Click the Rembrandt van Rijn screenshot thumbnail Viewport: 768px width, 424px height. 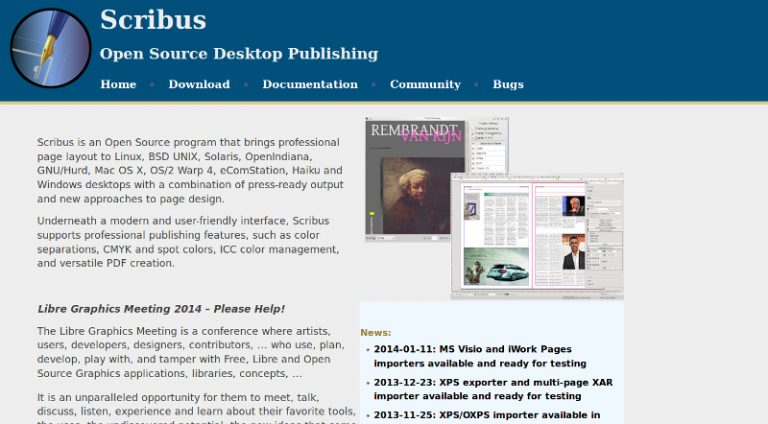pos(414,179)
